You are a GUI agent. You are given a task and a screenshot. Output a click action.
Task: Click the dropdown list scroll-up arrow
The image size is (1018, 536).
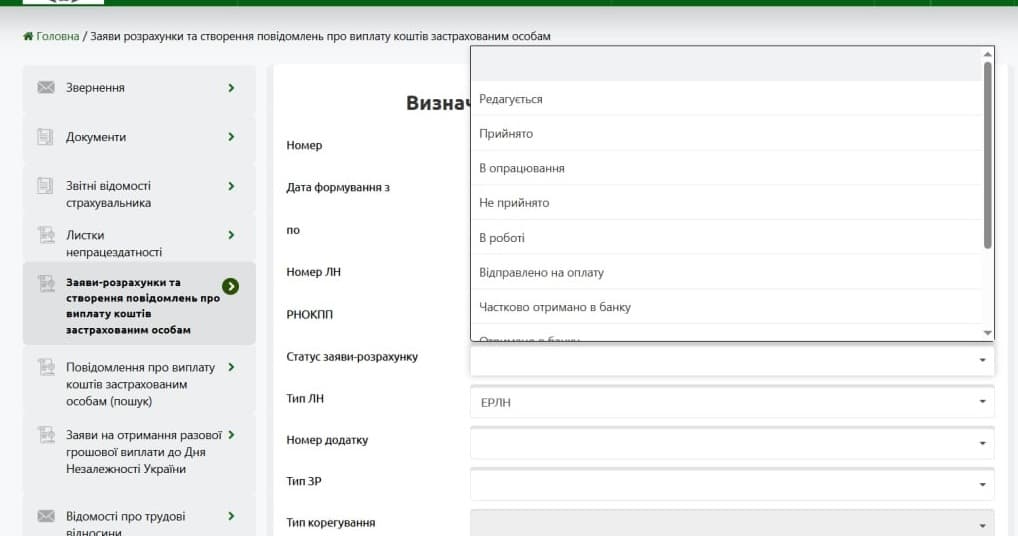(x=987, y=54)
